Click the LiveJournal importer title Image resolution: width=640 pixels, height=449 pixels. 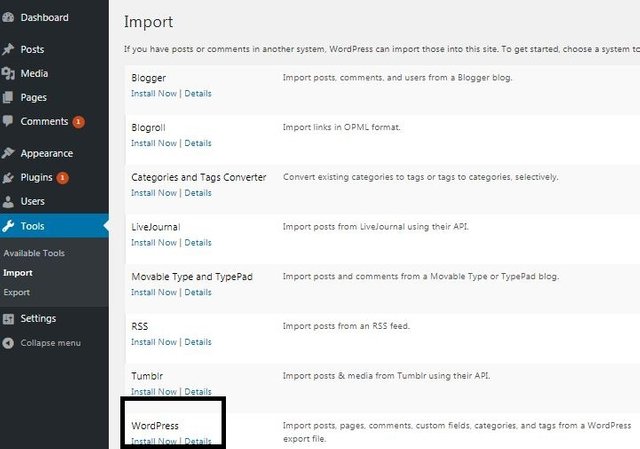156,227
